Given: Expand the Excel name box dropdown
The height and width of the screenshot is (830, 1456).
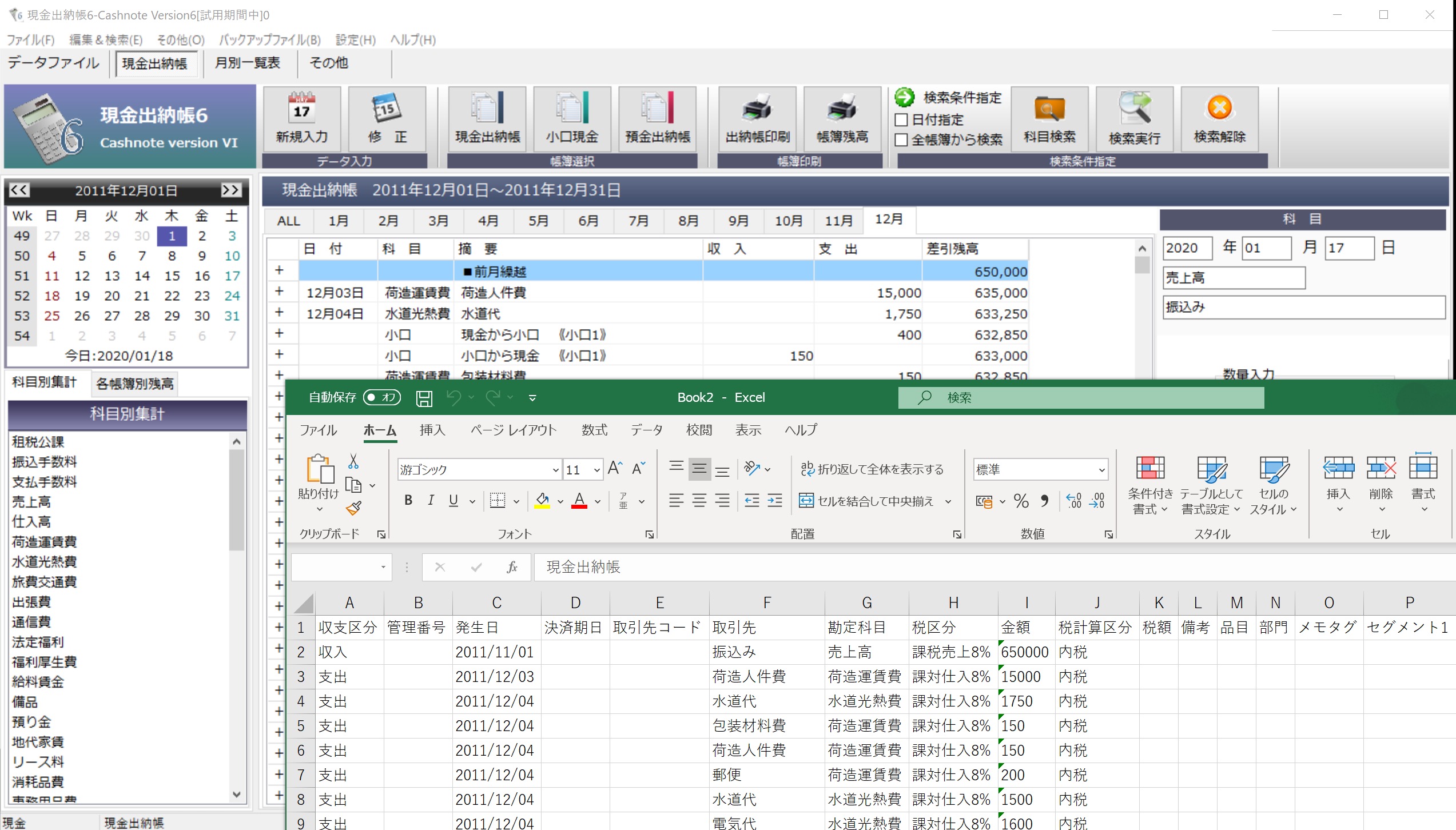Looking at the screenshot, I should (383, 567).
